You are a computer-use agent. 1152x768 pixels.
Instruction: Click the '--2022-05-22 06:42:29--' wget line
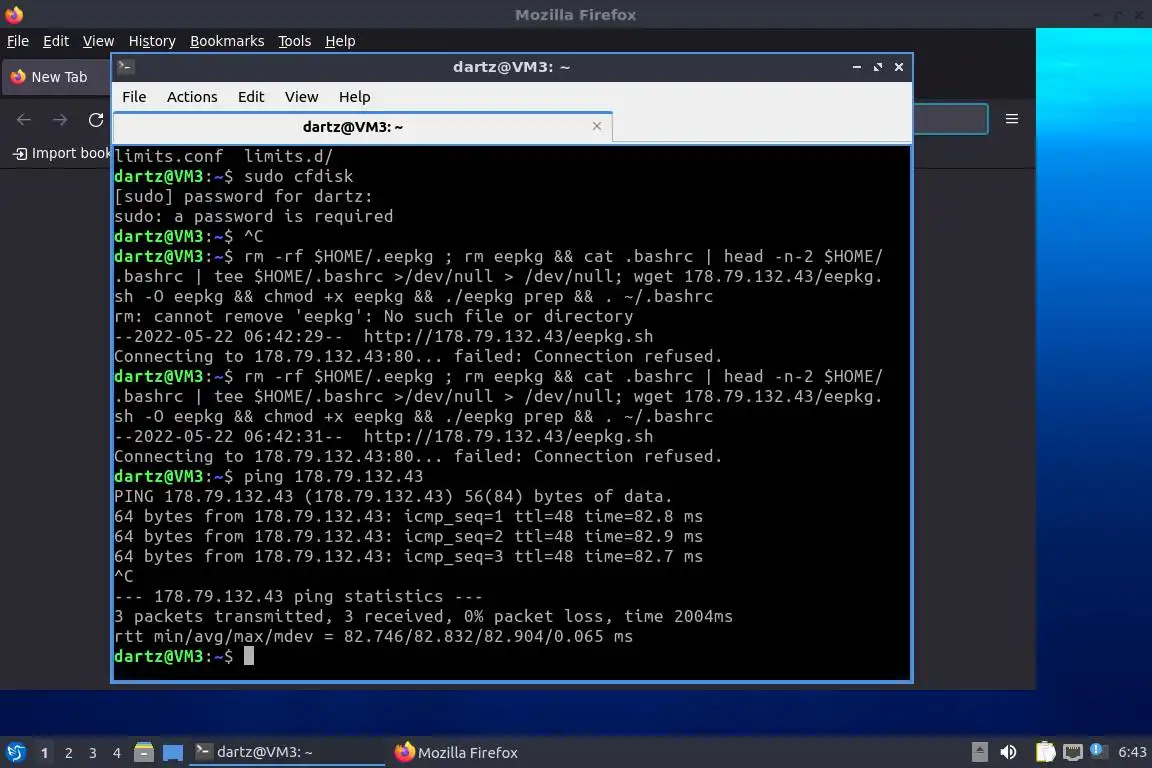[384, 336]
